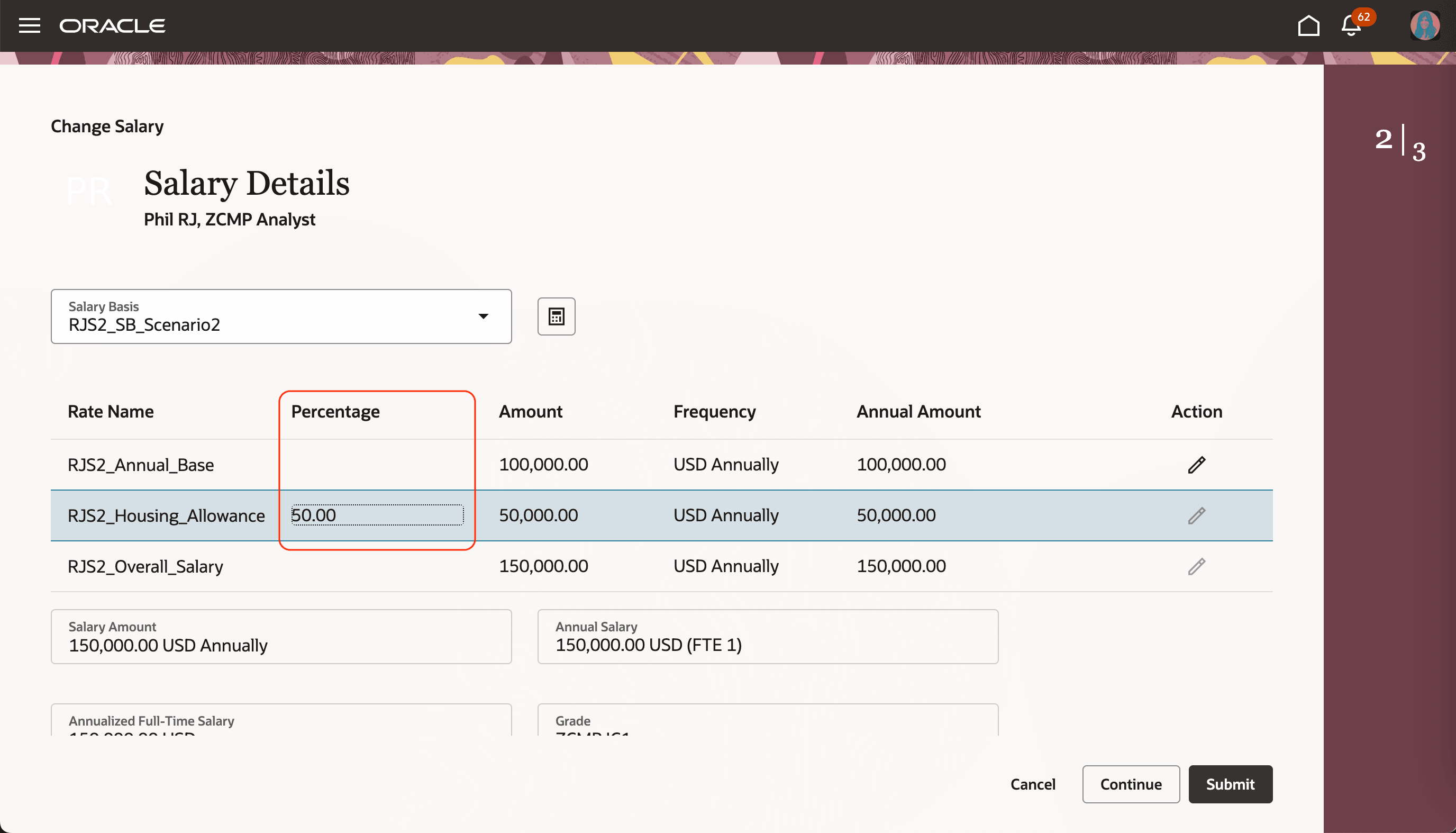Edit the RJS2_Housing_Allowance rate

(1196, 515)
